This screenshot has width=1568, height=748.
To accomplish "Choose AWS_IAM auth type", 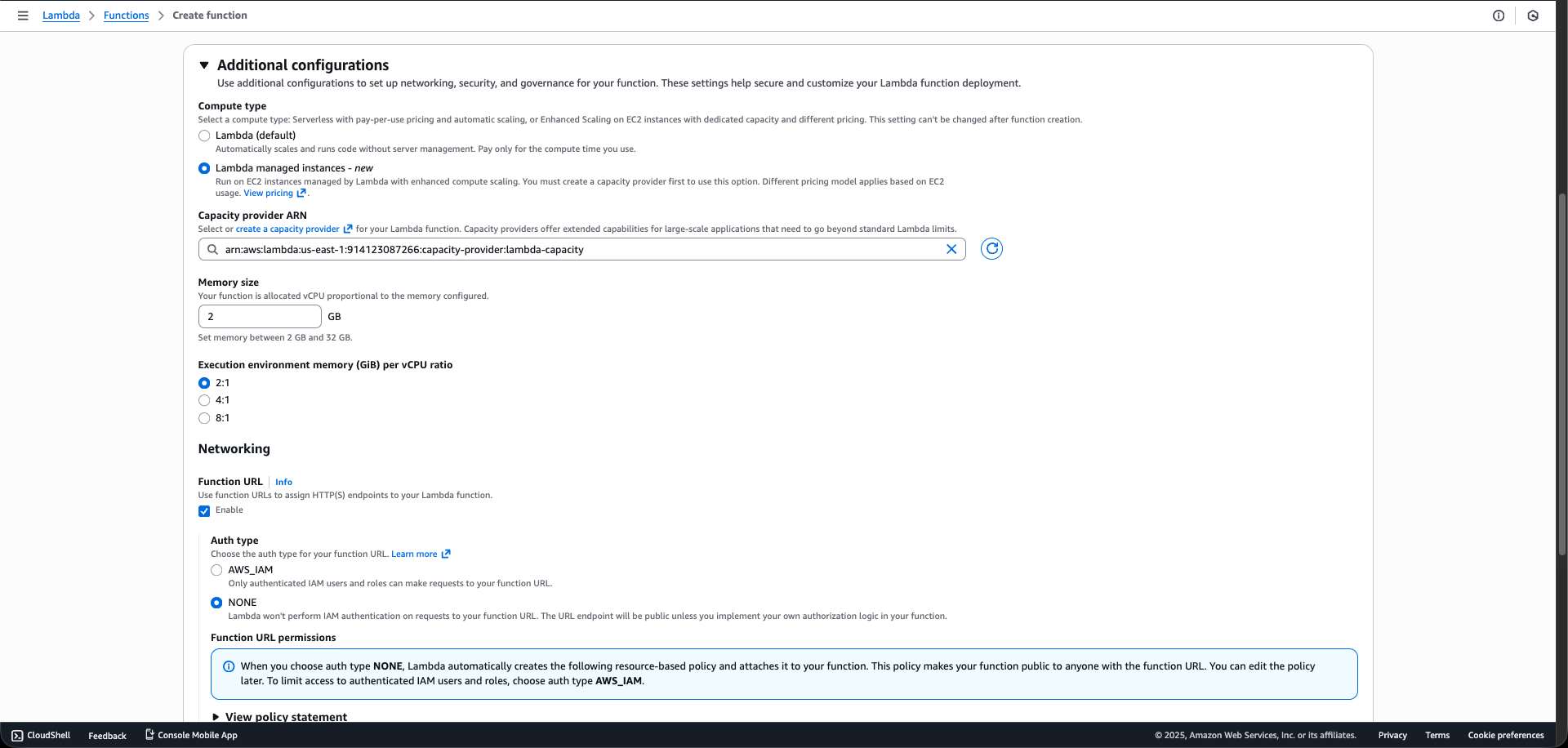I will coord(216,570).
